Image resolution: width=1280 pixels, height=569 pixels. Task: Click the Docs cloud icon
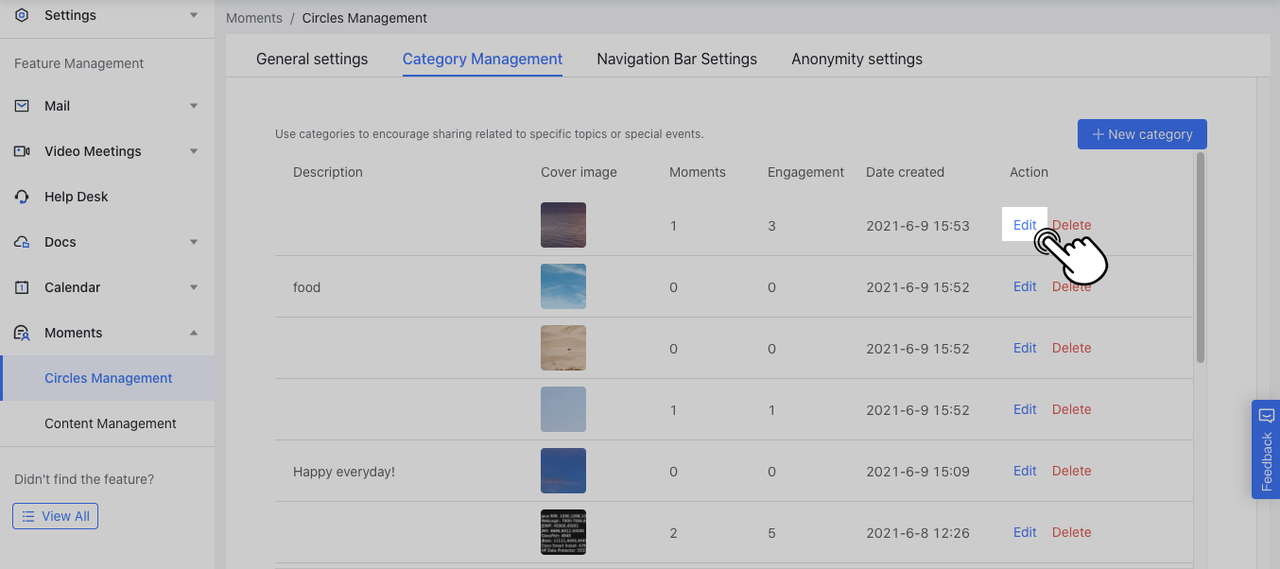tap(22, 242)
